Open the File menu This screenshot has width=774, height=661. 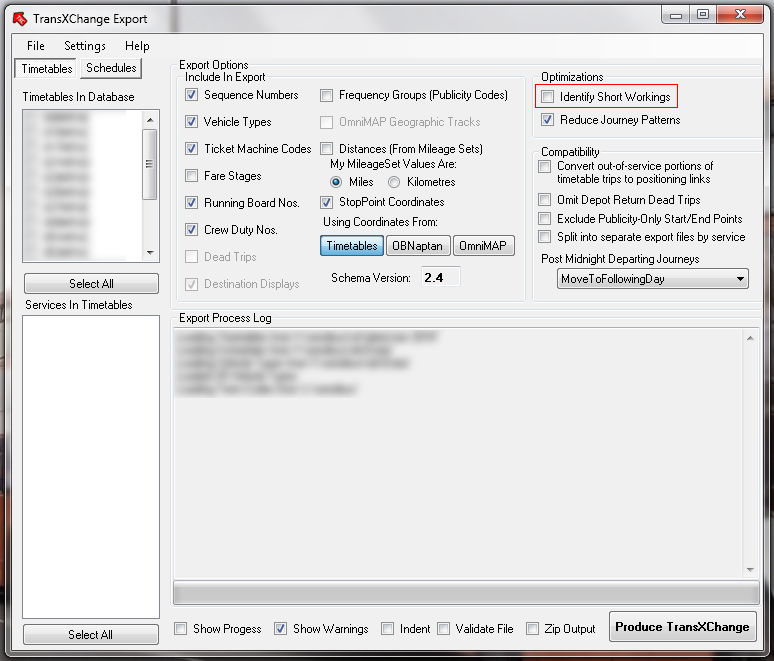(x=36, y=46)
